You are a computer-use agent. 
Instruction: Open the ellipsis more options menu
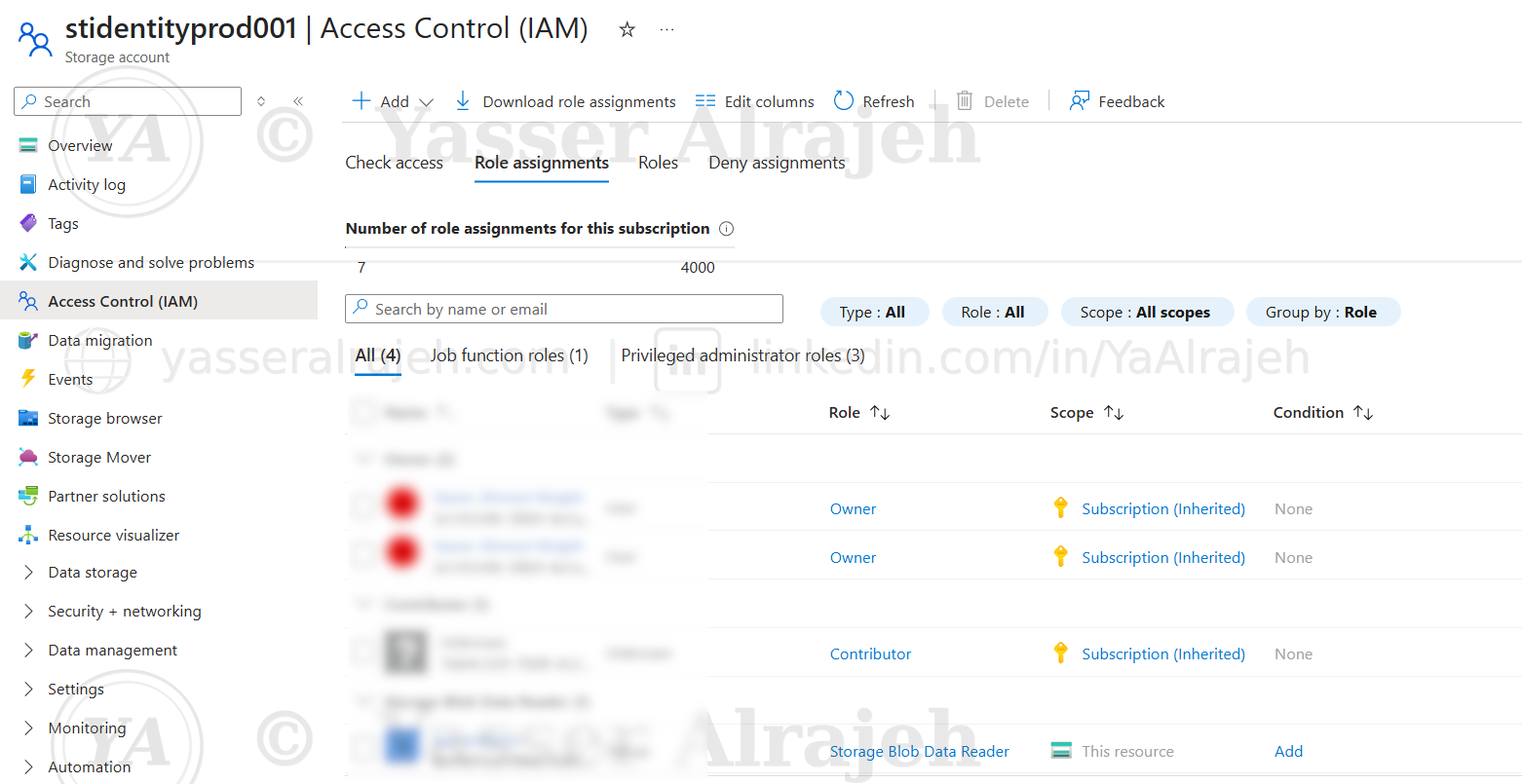tap(666, 29)
